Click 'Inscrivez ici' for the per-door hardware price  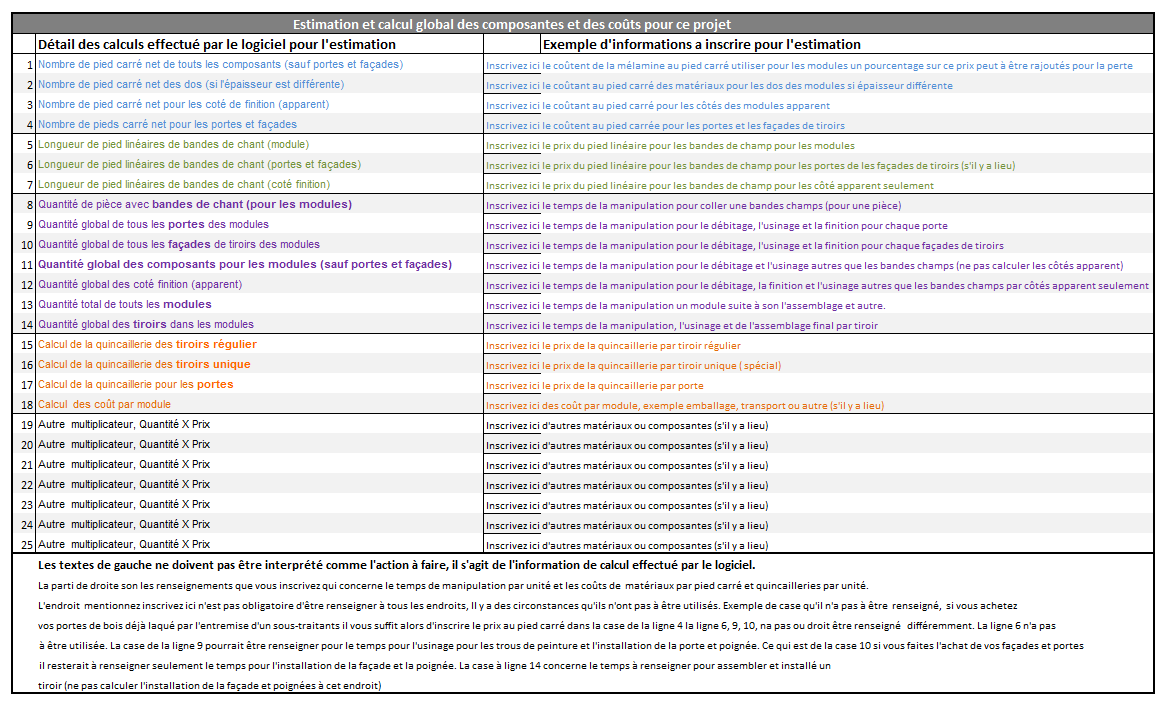point(512,385)
